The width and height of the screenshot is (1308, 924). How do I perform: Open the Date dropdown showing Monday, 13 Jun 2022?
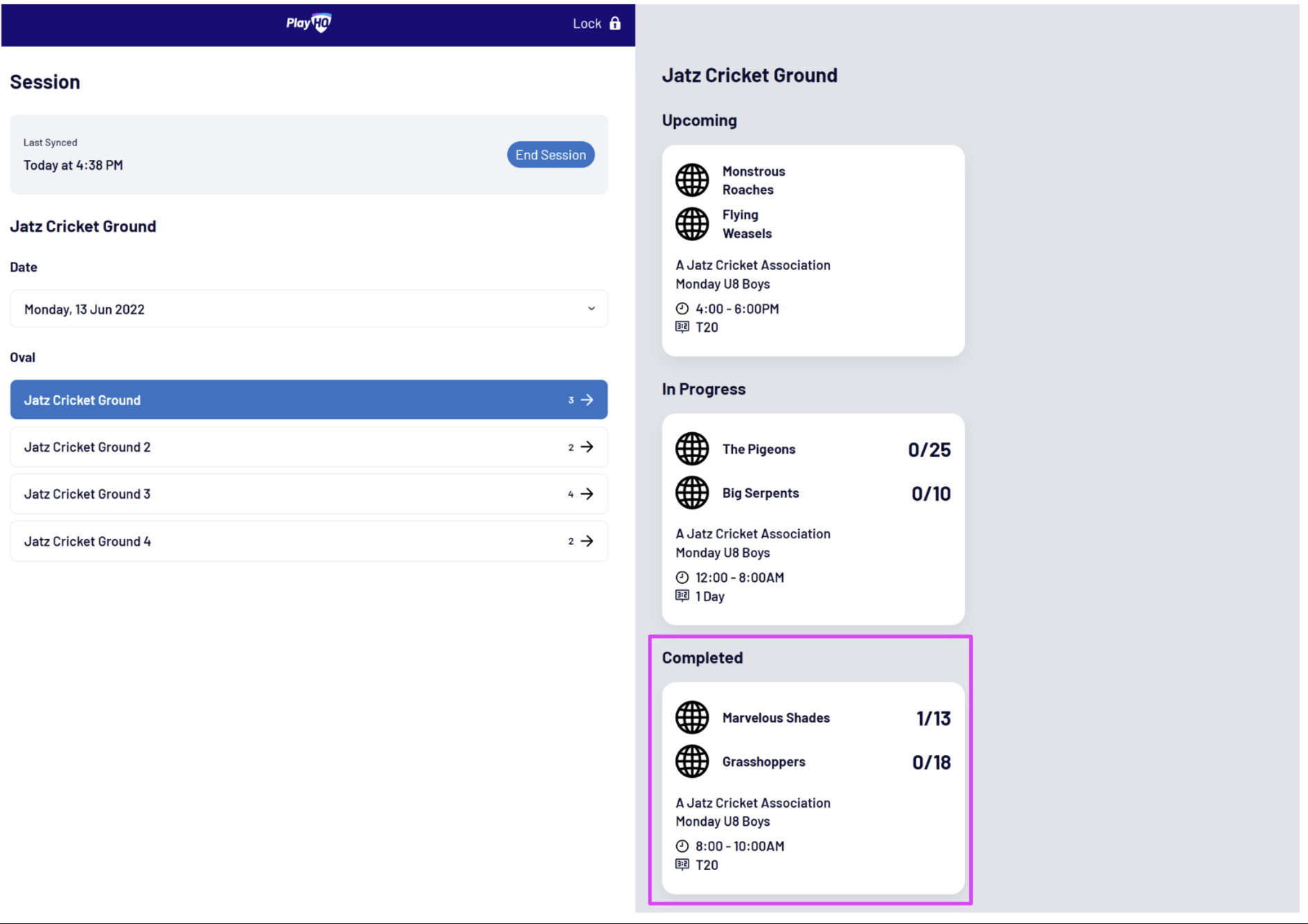pyautogui.click(x=309, y=309)
